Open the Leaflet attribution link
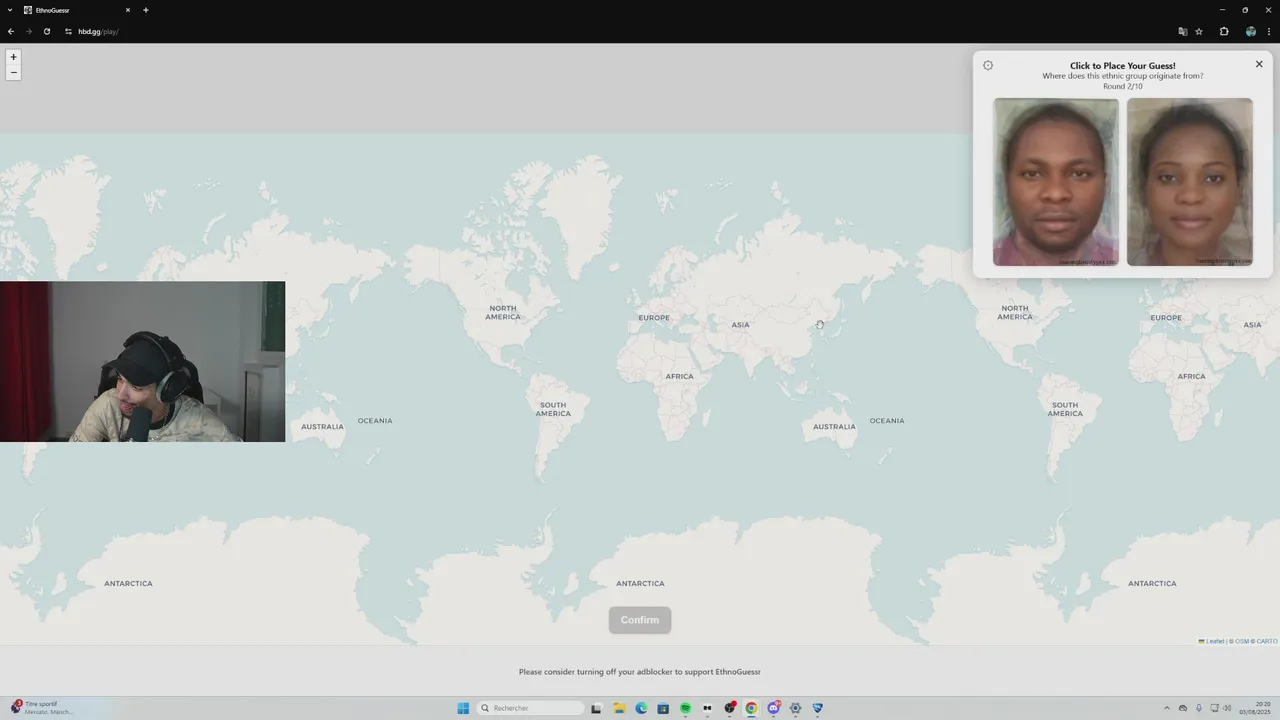Image resolution: width=1280 pixels, height=720 pixels. pyautogui.click(x=1211, y=641)
